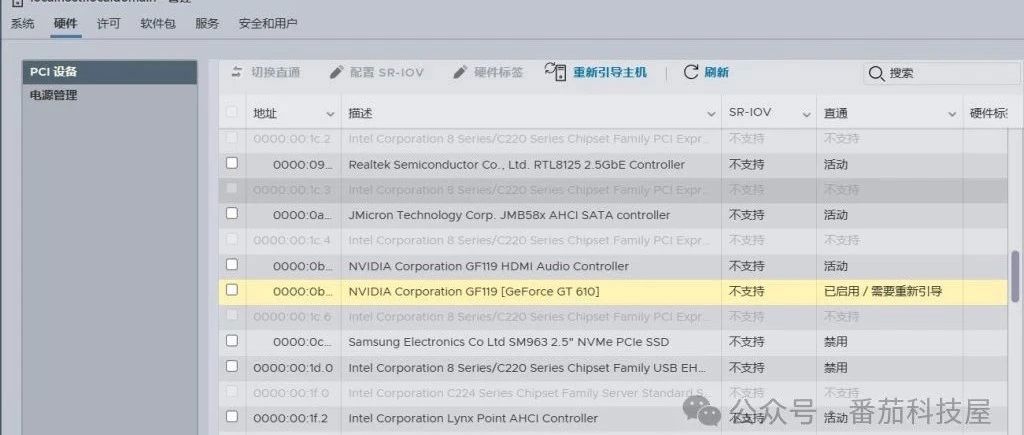This screenshot has height=435, width=1024.
Task: Open the Passthrough (直通) column dropdown arrow
Action: coord(952,114)
